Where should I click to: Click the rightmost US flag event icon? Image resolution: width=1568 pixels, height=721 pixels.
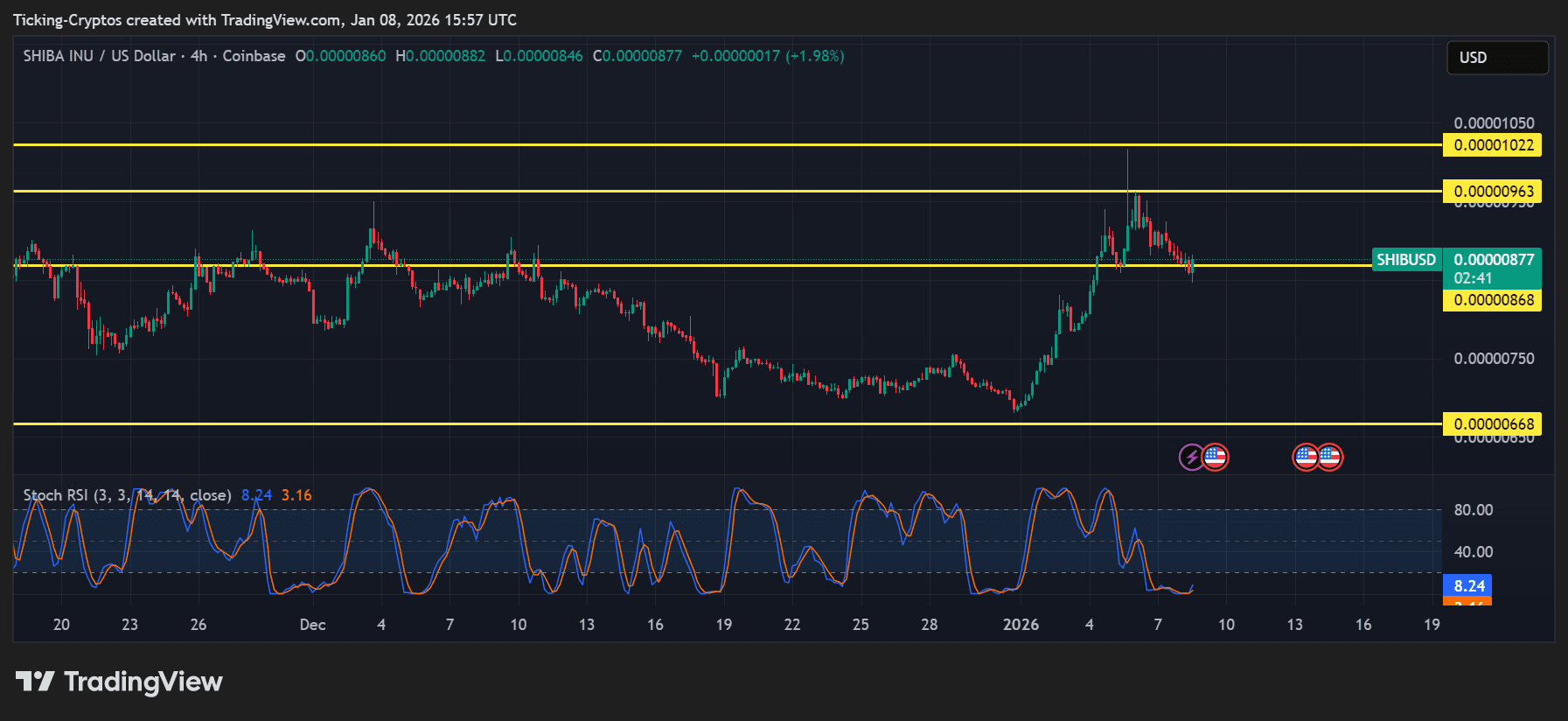click(x=1329, y=457)
